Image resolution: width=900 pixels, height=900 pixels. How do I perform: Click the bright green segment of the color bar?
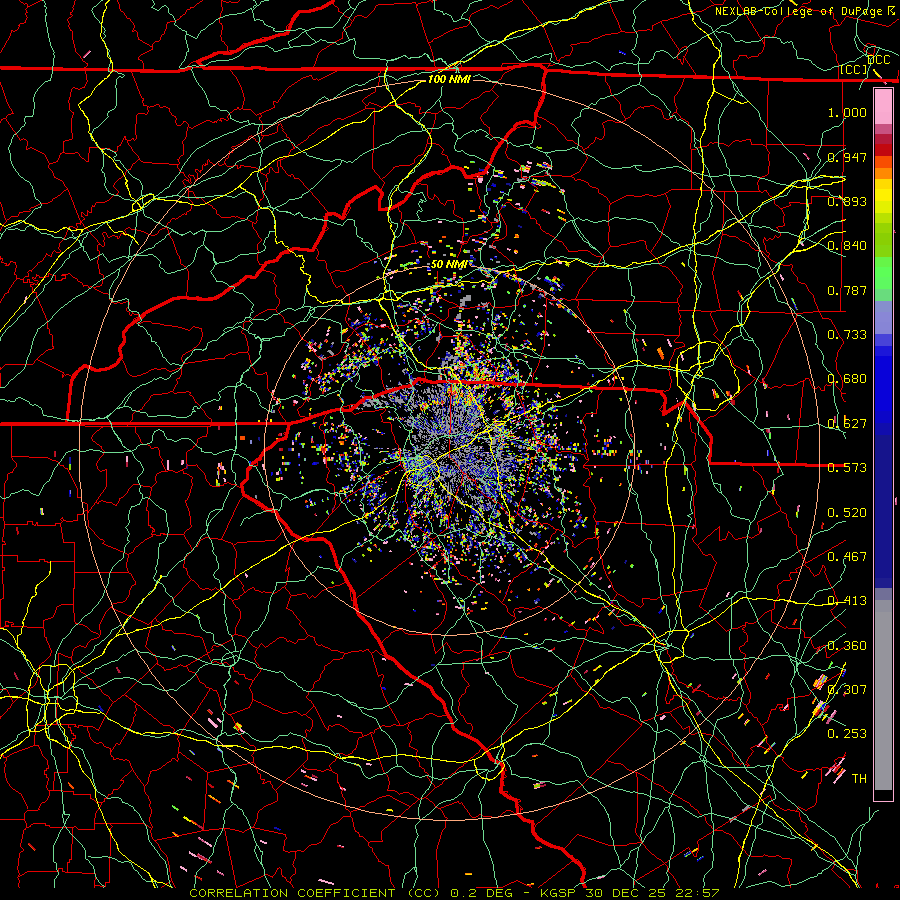pos(883,274)
